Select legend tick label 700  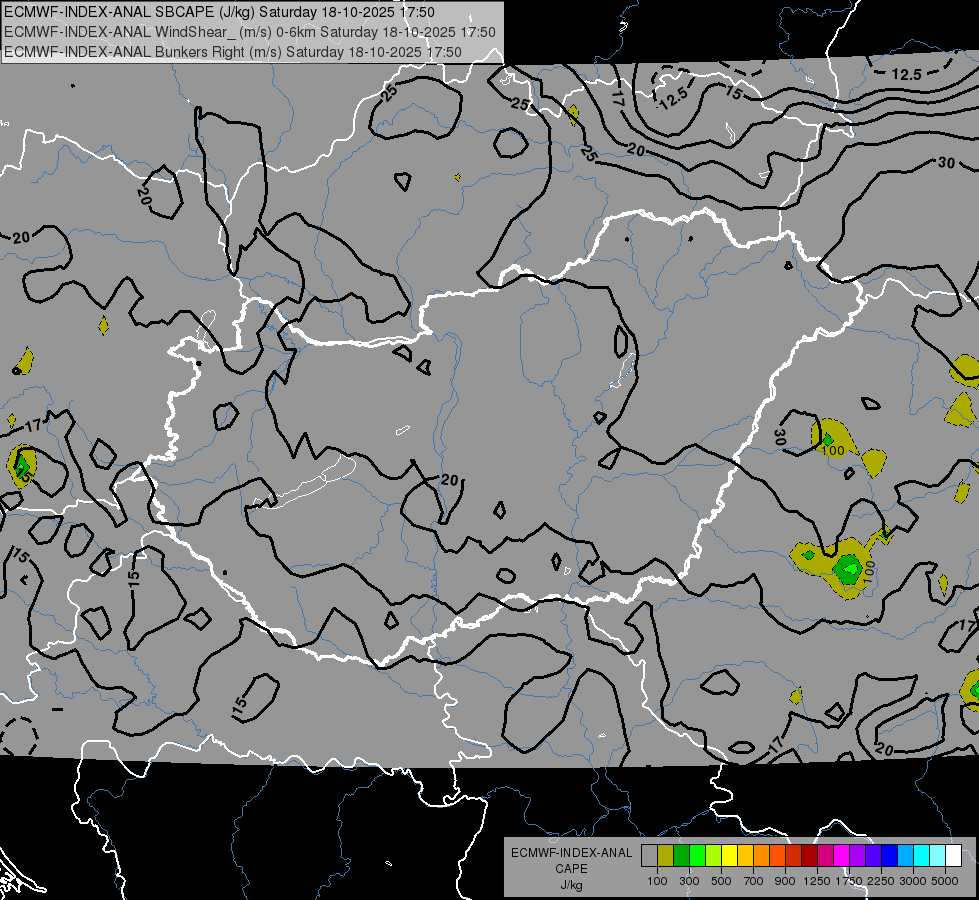click(754, 881)
